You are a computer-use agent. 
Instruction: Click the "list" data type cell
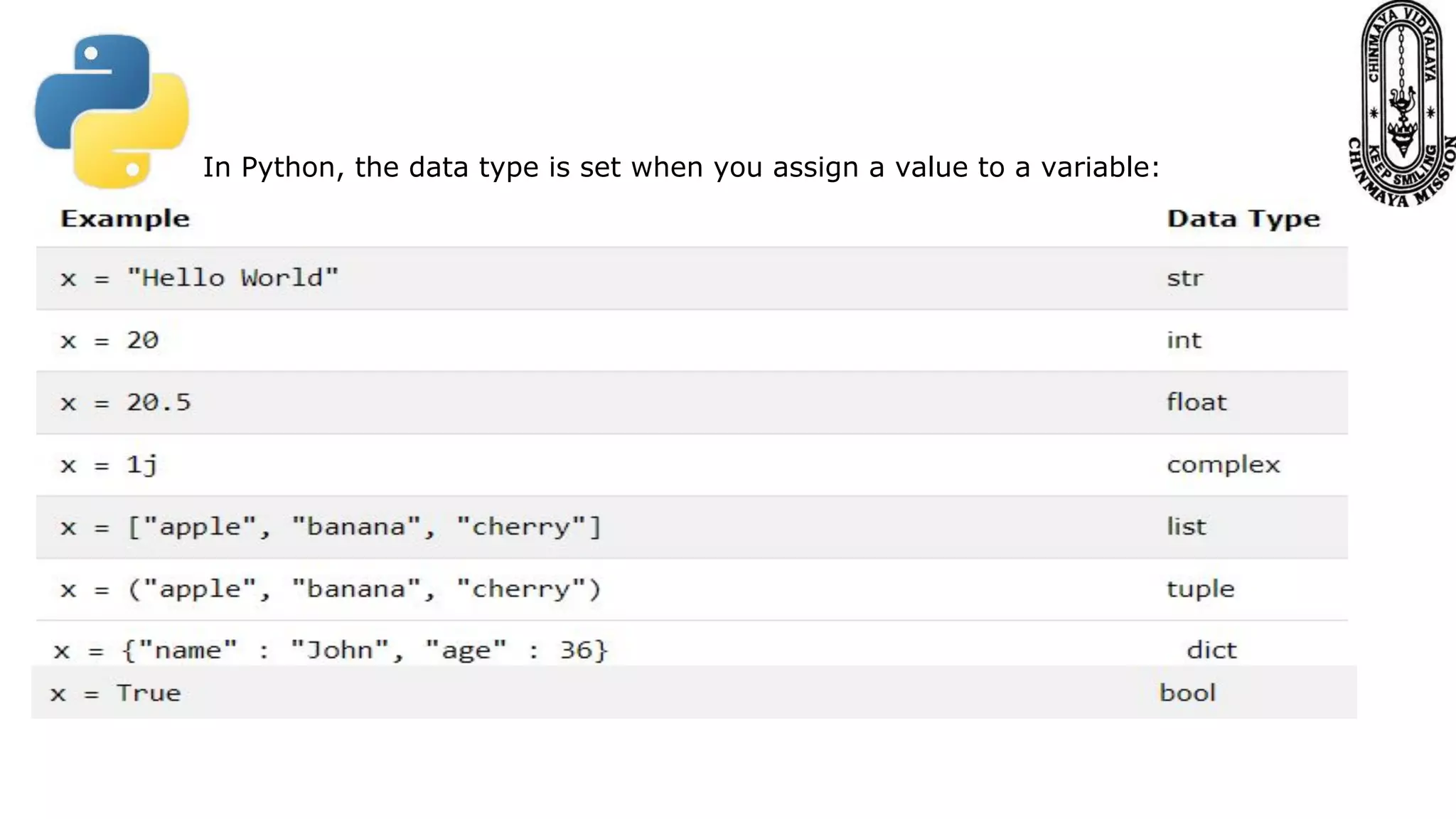(1186, 527)
